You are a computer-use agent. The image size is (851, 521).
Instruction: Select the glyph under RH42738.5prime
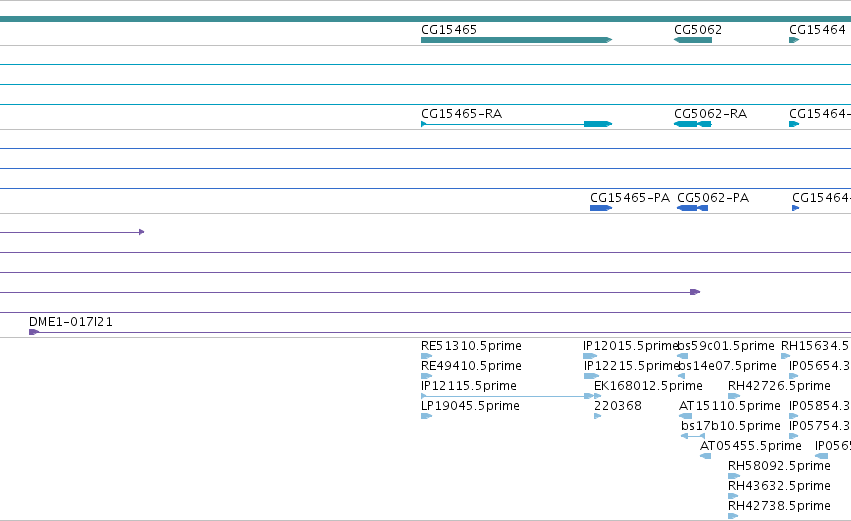pos(733,516)
